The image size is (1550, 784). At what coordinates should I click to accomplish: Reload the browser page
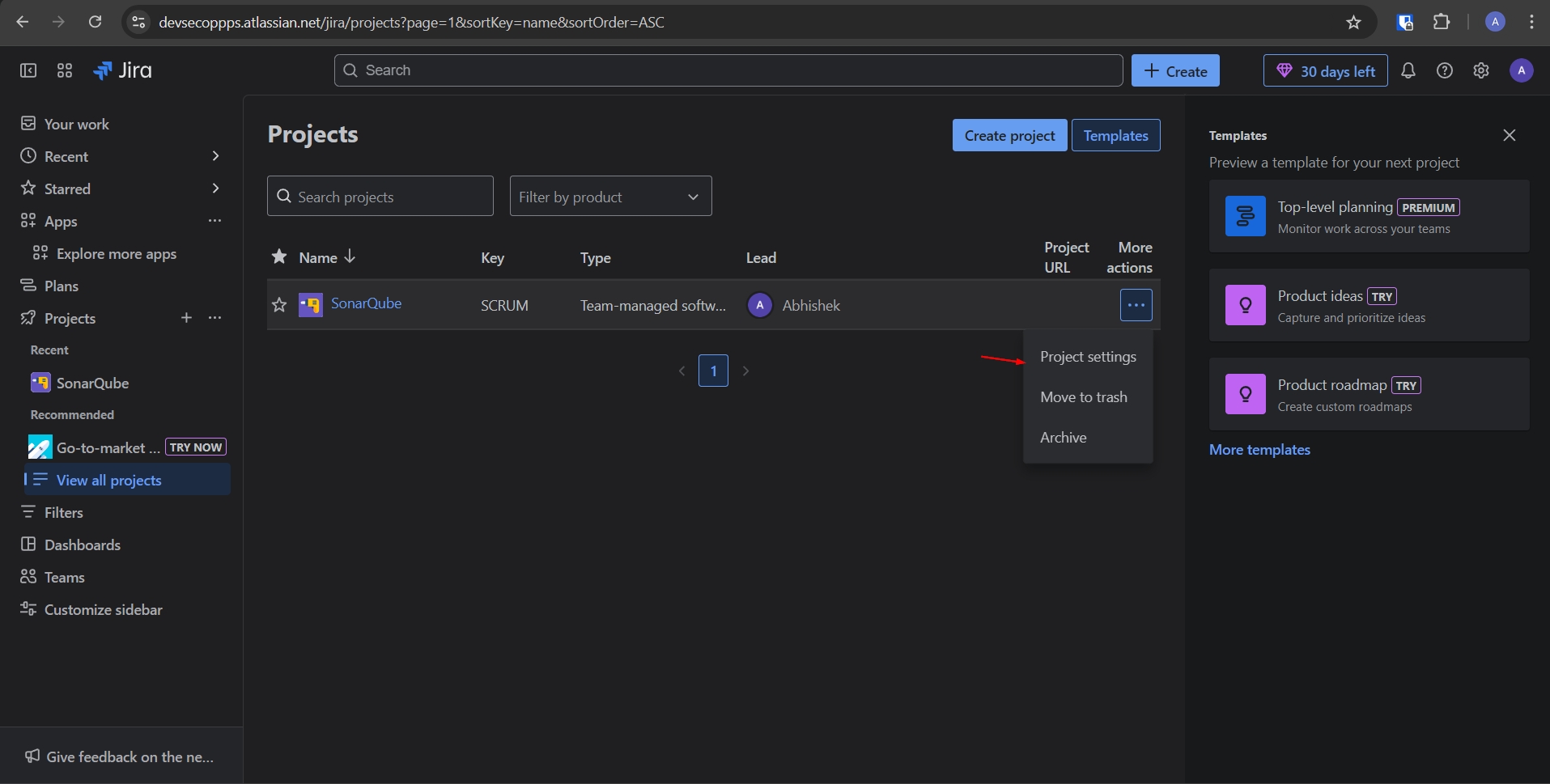point(95,22)
